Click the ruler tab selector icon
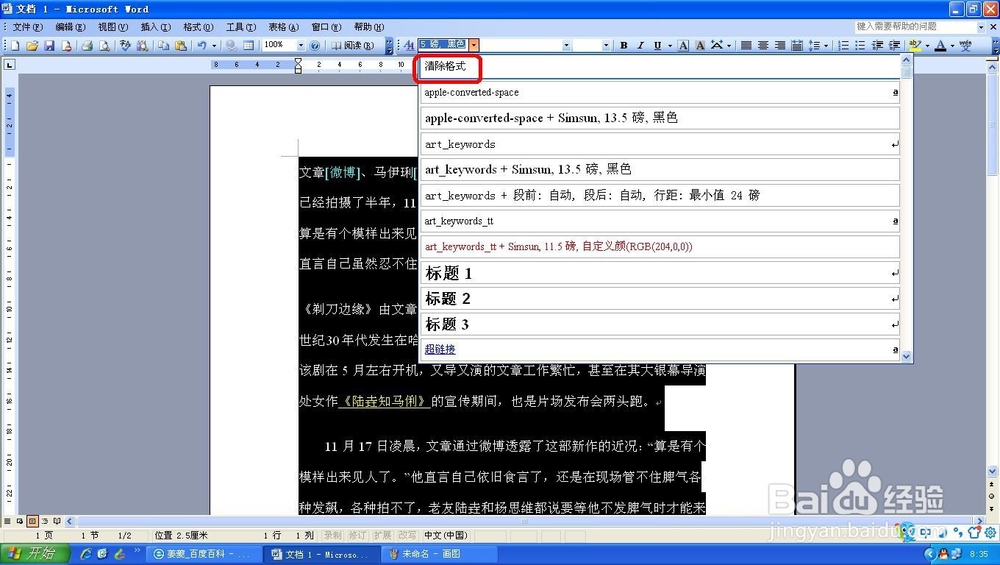The height and width of the screenshot is (565, 1000). point(10,64)
